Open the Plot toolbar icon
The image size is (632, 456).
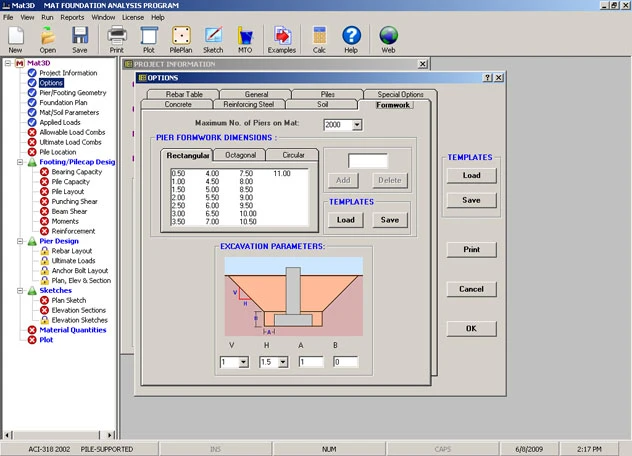coord(149,40)
